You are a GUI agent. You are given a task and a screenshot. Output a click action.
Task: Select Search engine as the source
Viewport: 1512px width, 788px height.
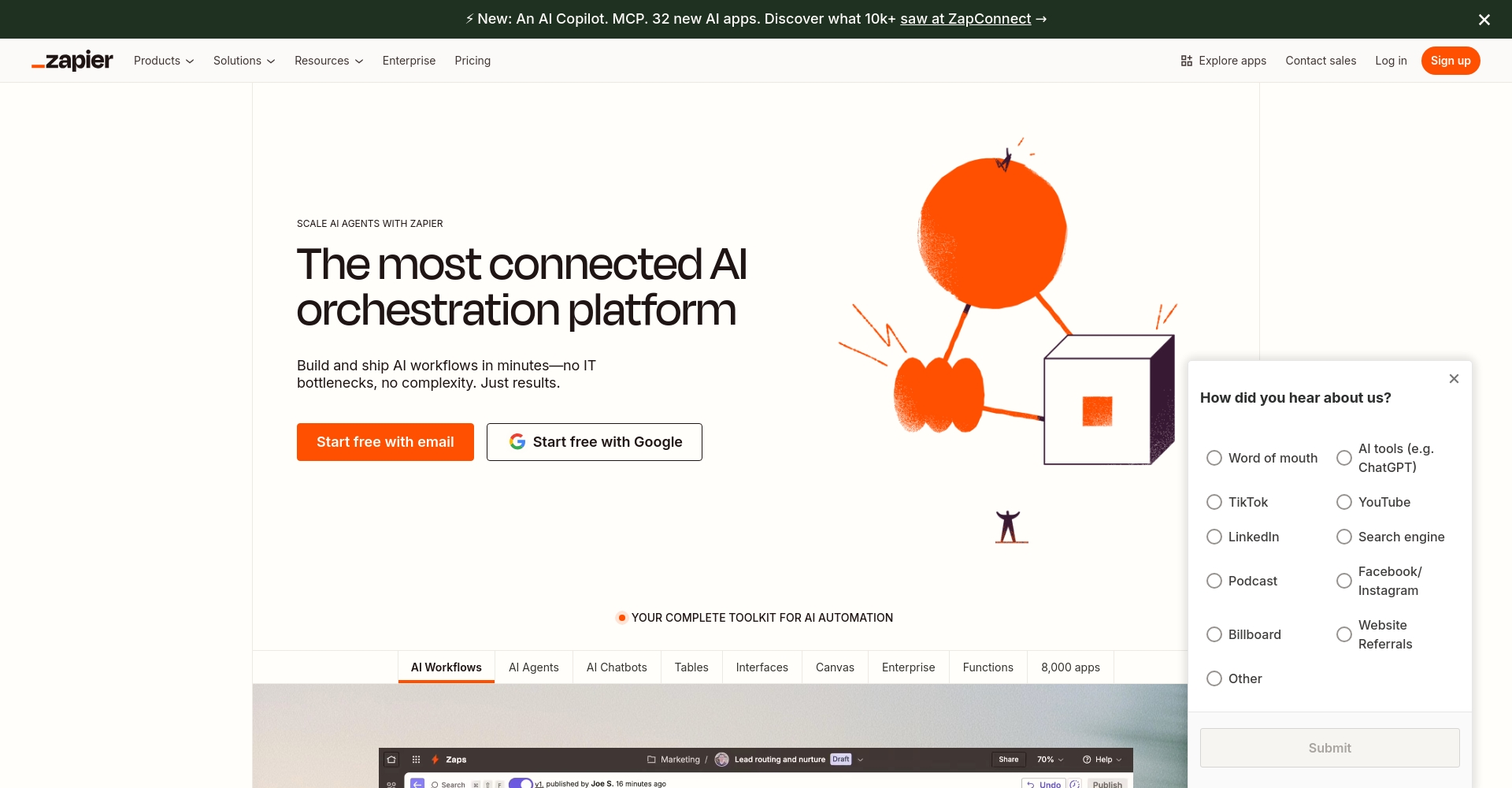(1344, 537)
